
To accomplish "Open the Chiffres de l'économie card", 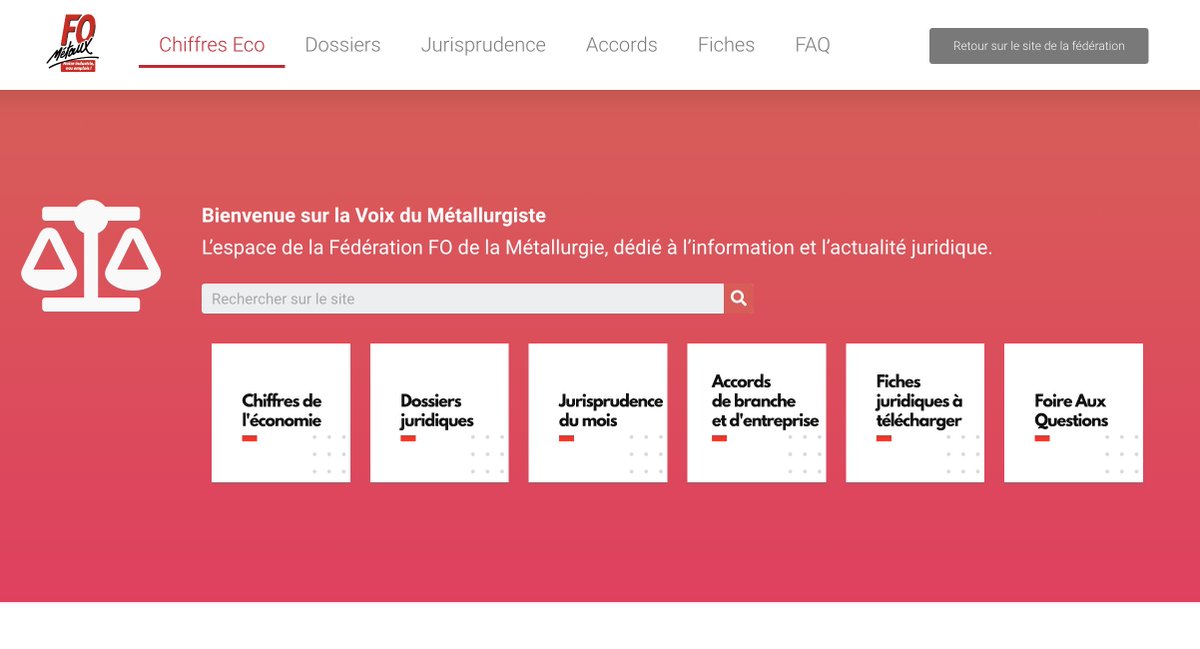I will click(x=281, y=413).
